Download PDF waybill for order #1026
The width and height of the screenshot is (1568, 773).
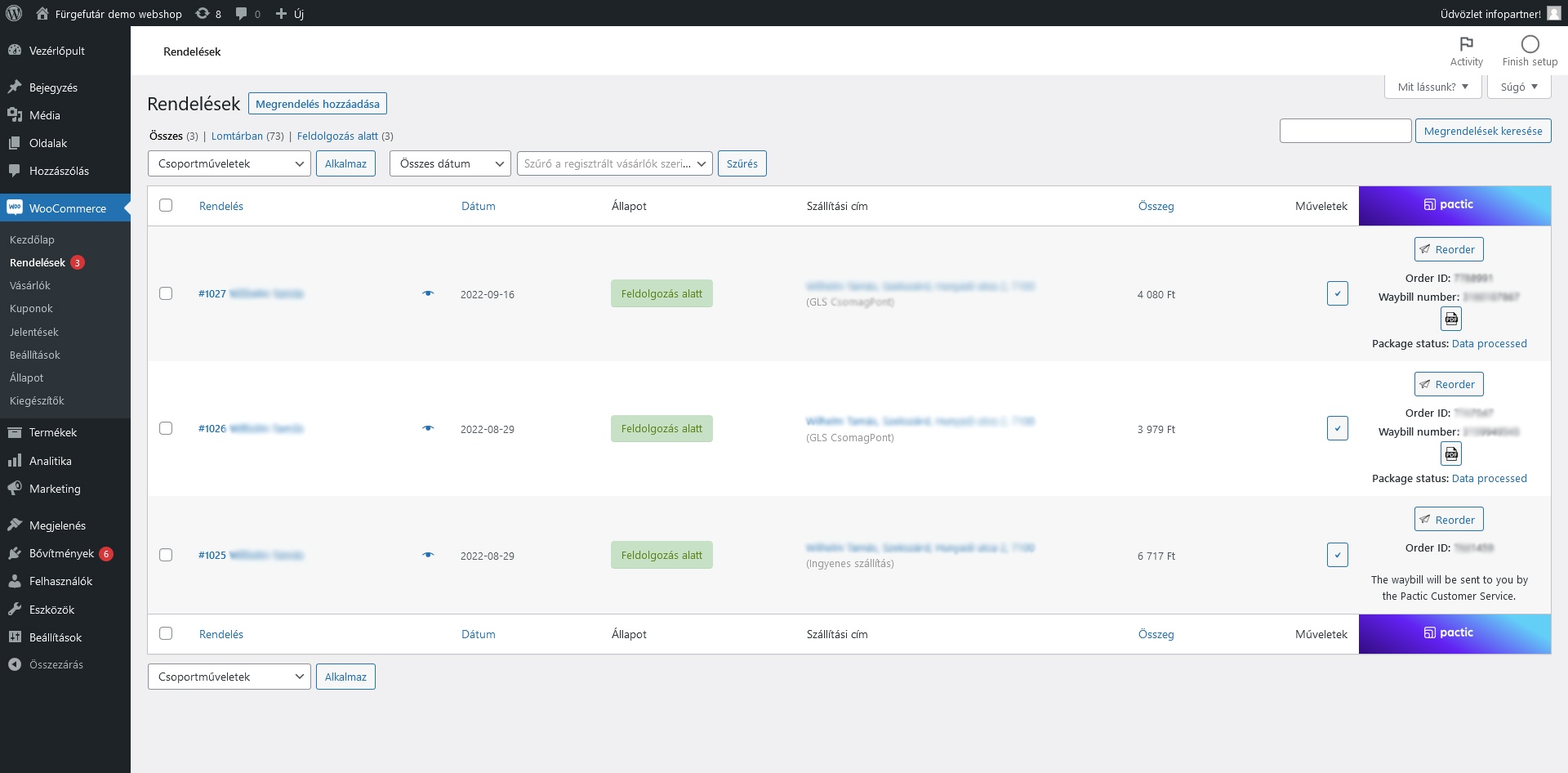pos(1451,454)
